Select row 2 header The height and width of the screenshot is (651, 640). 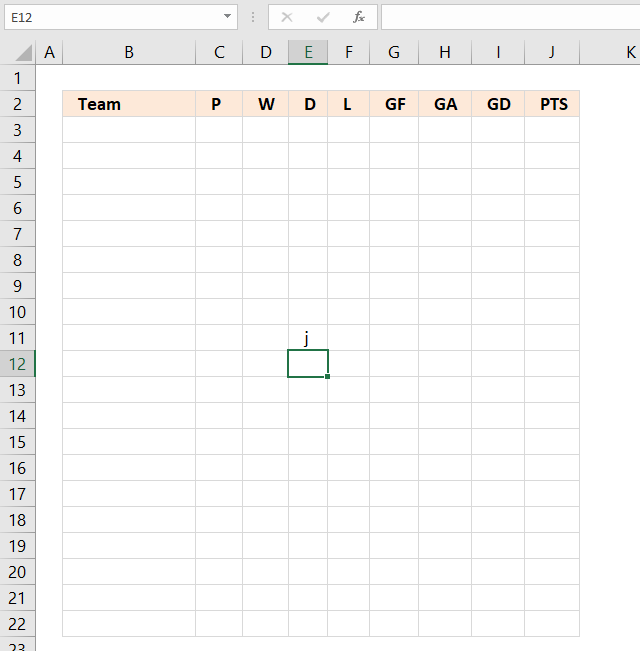pyautogui.click(x=17, y=104)
